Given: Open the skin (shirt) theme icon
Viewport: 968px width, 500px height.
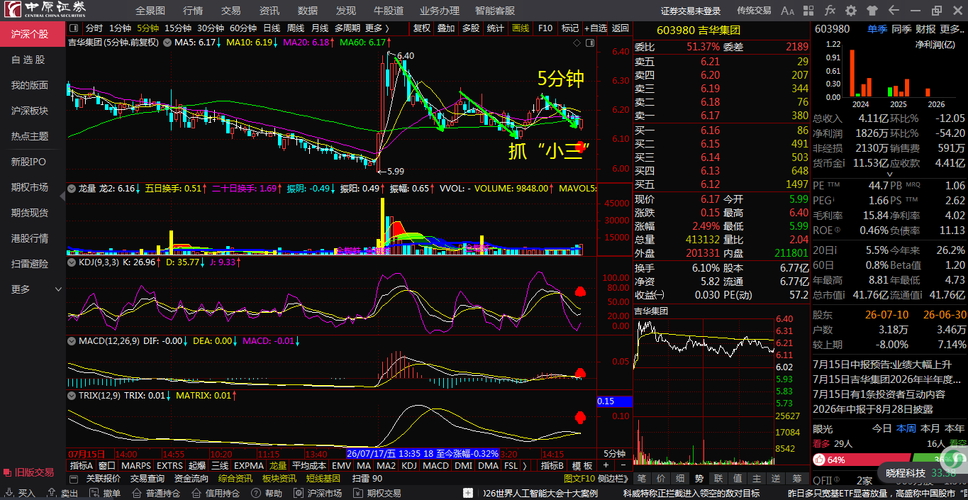Looking at the screenshot, I should point(872,10).
